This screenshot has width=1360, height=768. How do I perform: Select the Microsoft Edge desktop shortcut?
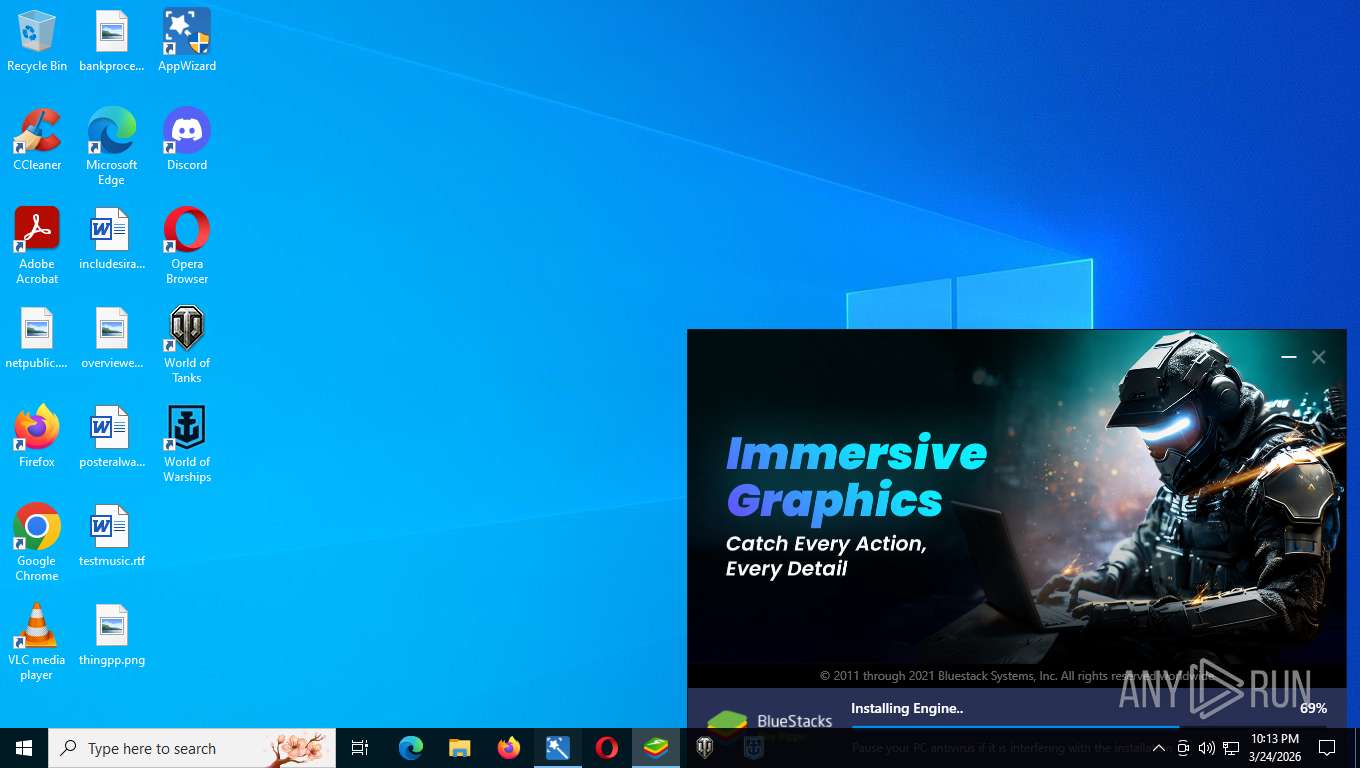112,147
